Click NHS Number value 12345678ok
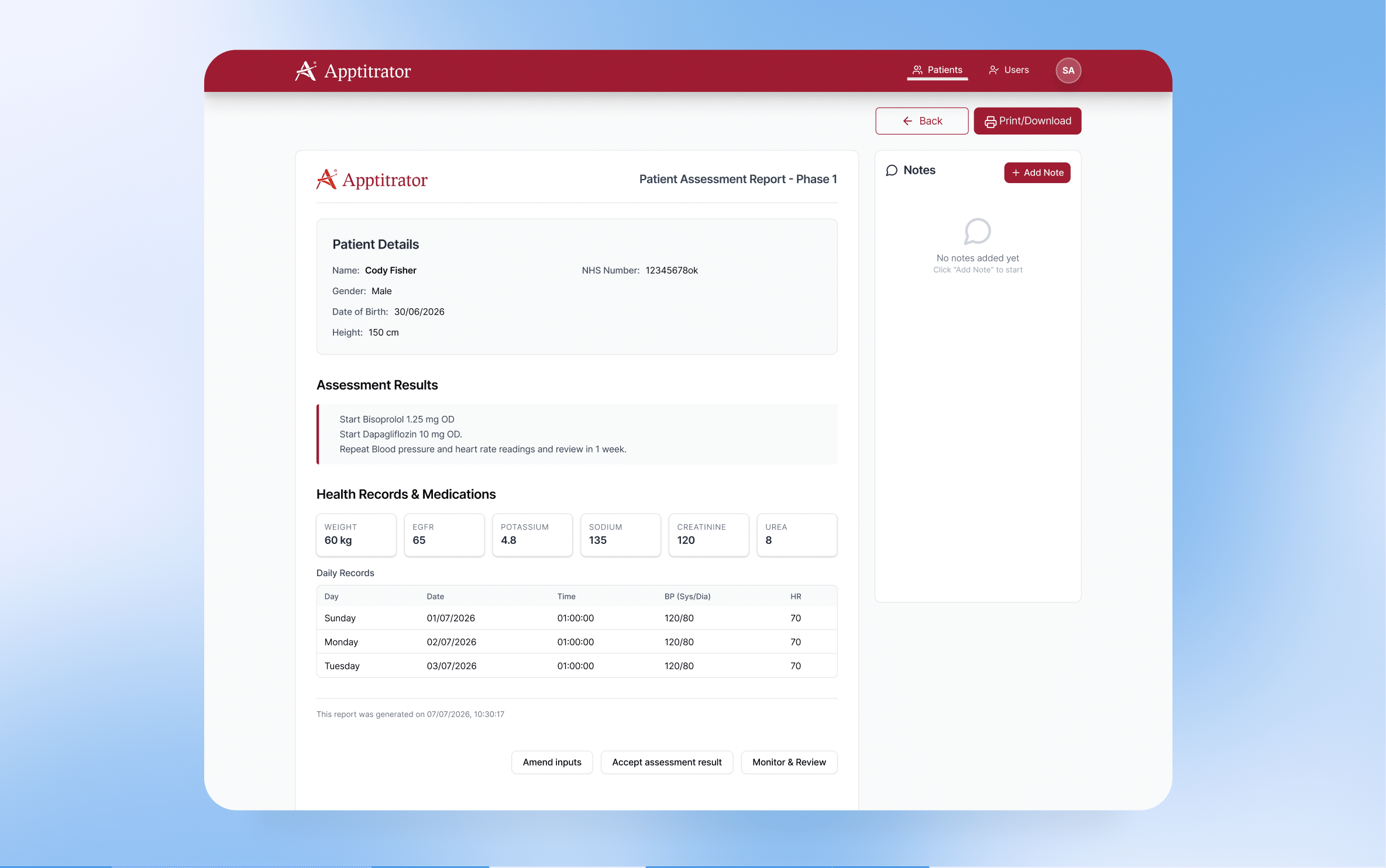This screenshot has height=868, width=1386. click(672, 270)
